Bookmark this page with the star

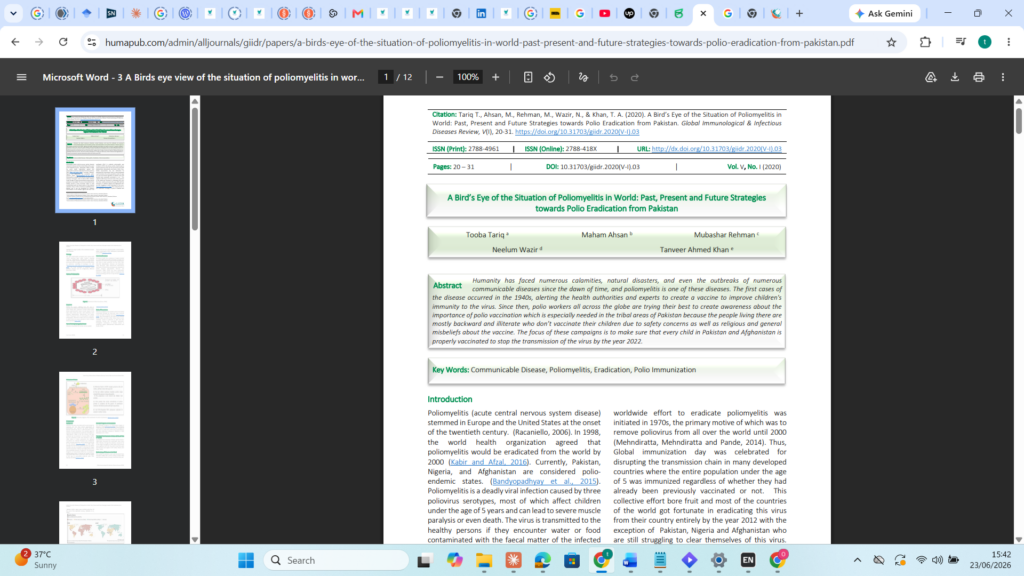(x=891, y=42)
